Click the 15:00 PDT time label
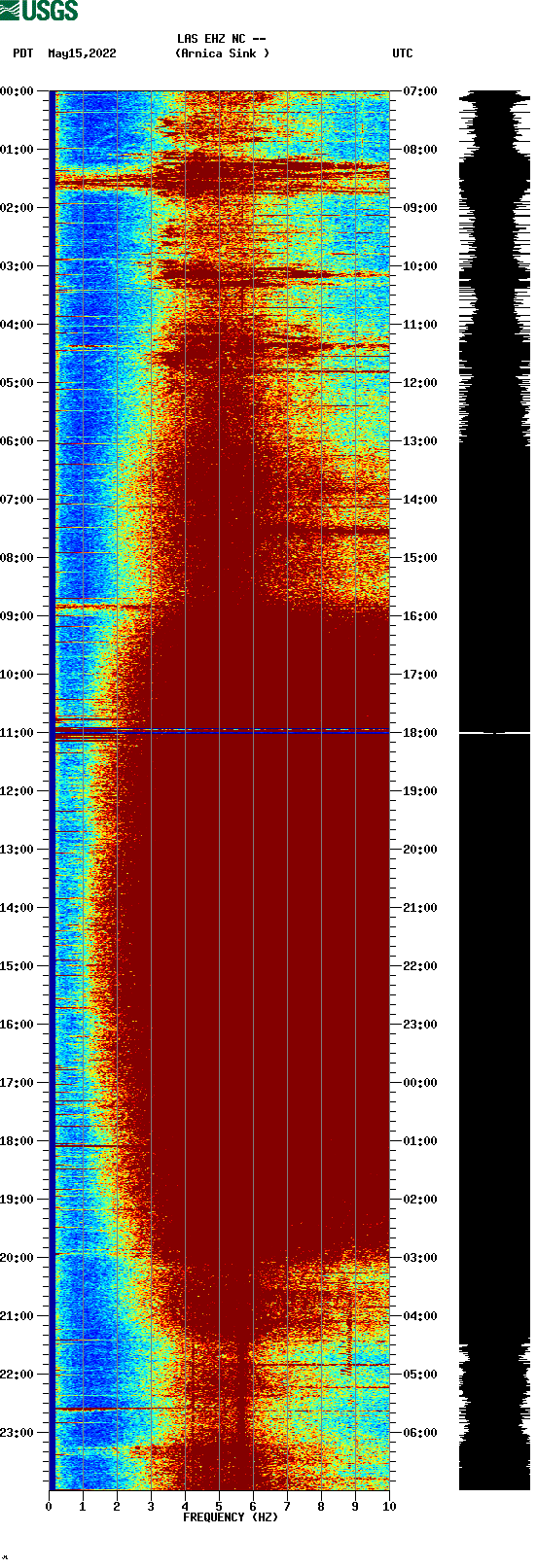 coord(18,966)
